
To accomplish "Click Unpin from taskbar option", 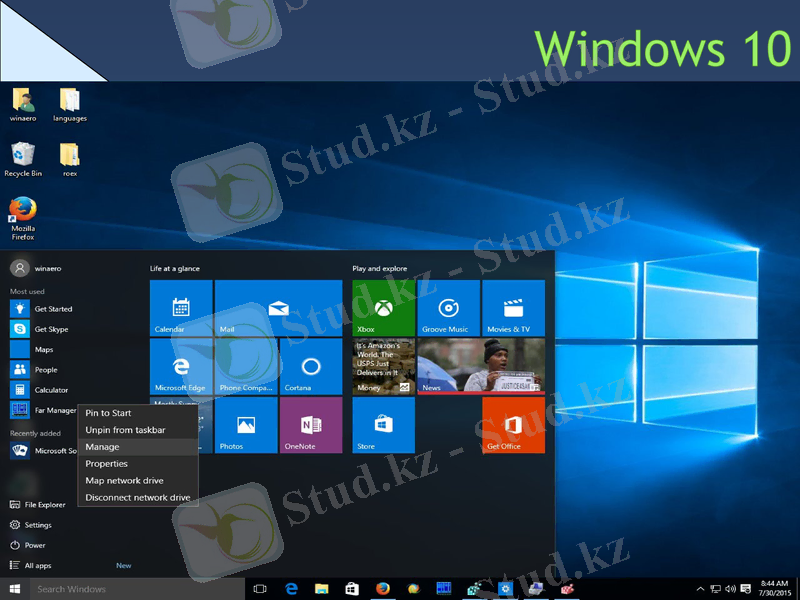I will coord(126,430).
